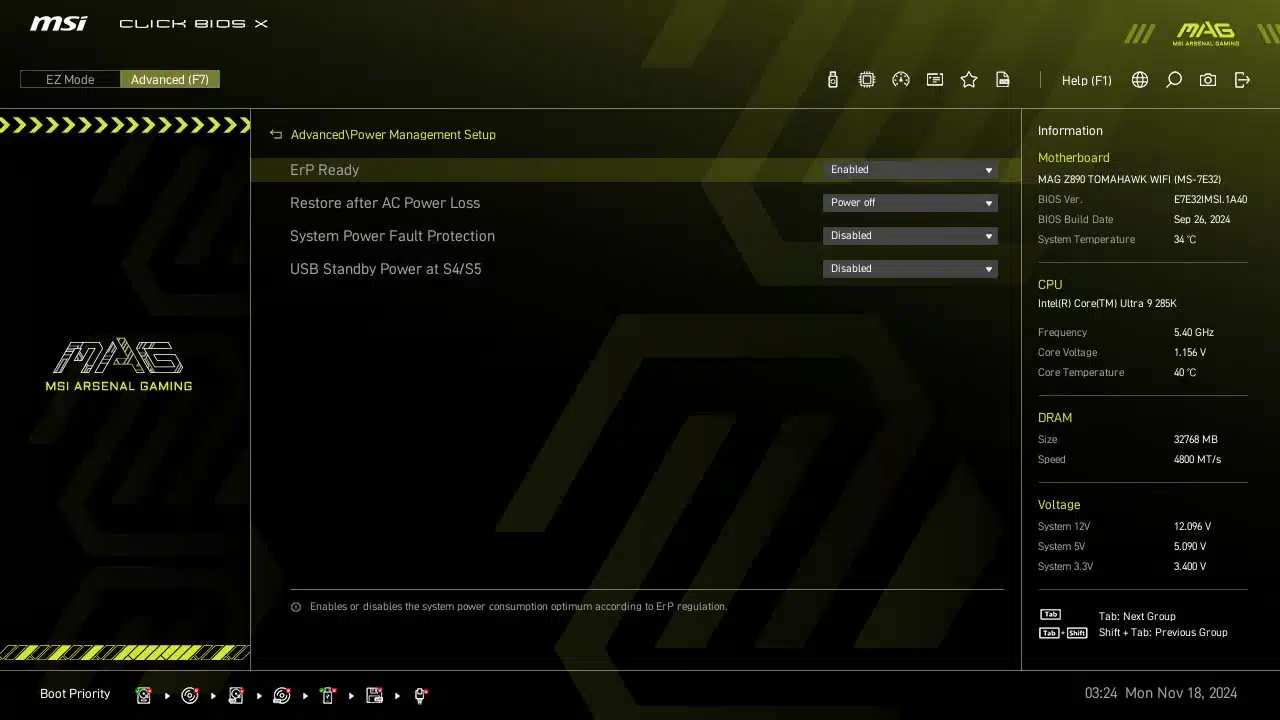Click System 3.3V value 3.400 V
Image resolution: width=1280 pixels, height=720 pixels.
(1190, 567)
